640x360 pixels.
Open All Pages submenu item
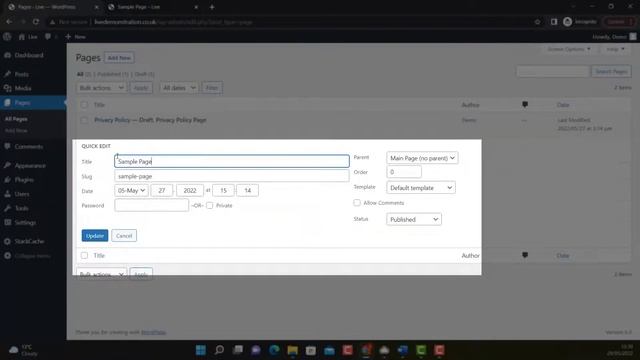click(16, 119)
